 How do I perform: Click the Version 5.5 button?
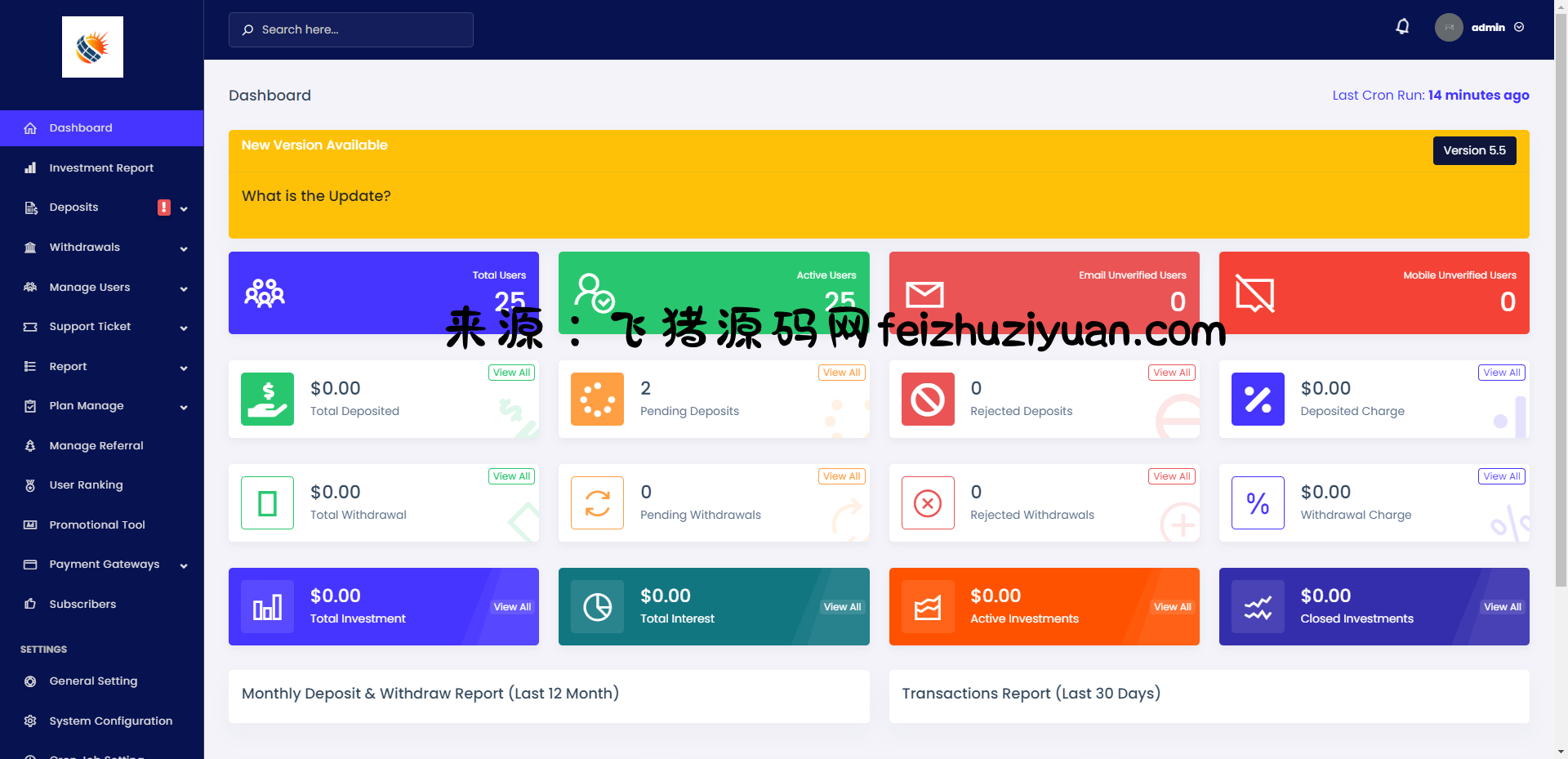(1474, 150)
